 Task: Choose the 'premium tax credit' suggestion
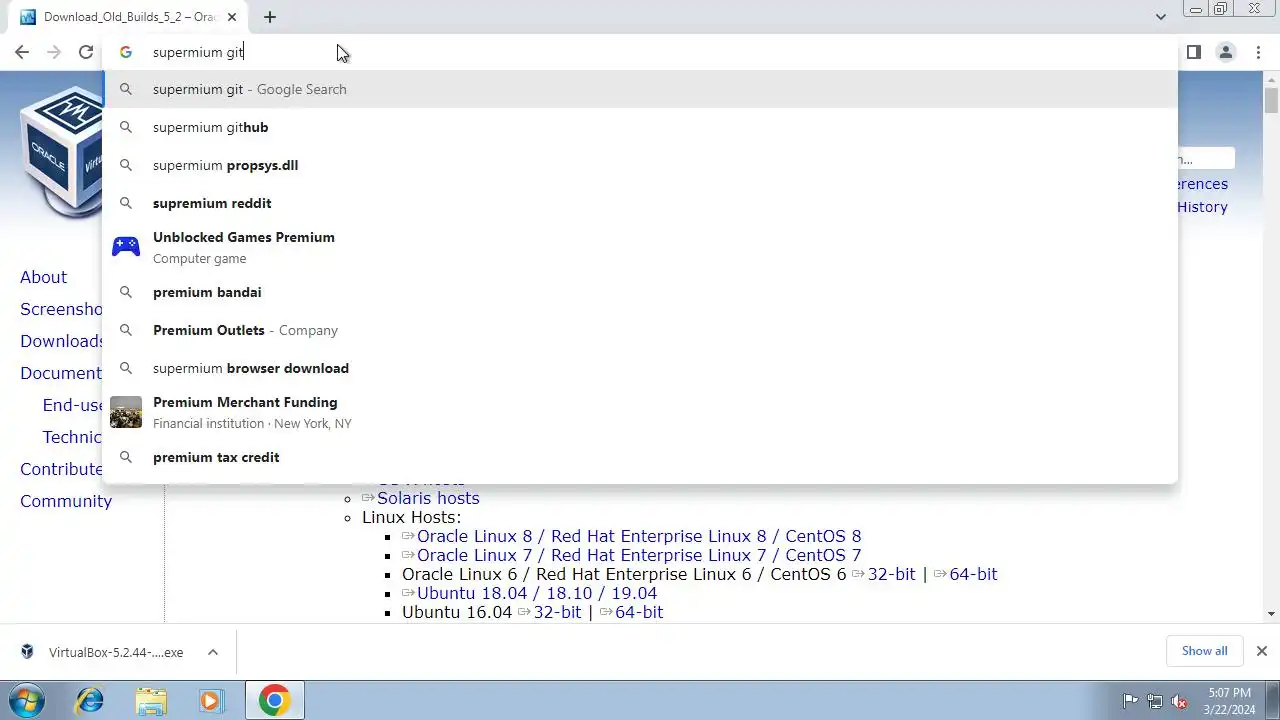click(x=640, y=457)
